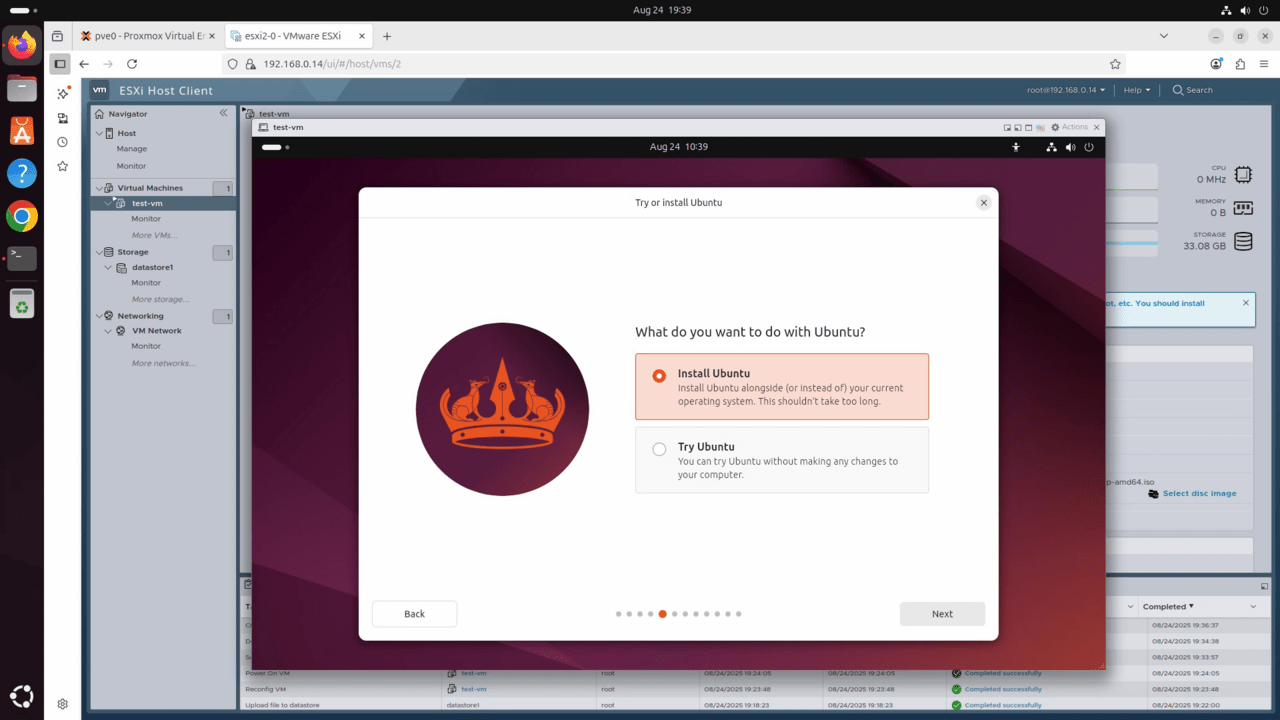Screen dimensions: 1280x720
Task: Open root@192.168.0.14 user dropdown
Action: pyautogui.click(x=1066, y=90)
